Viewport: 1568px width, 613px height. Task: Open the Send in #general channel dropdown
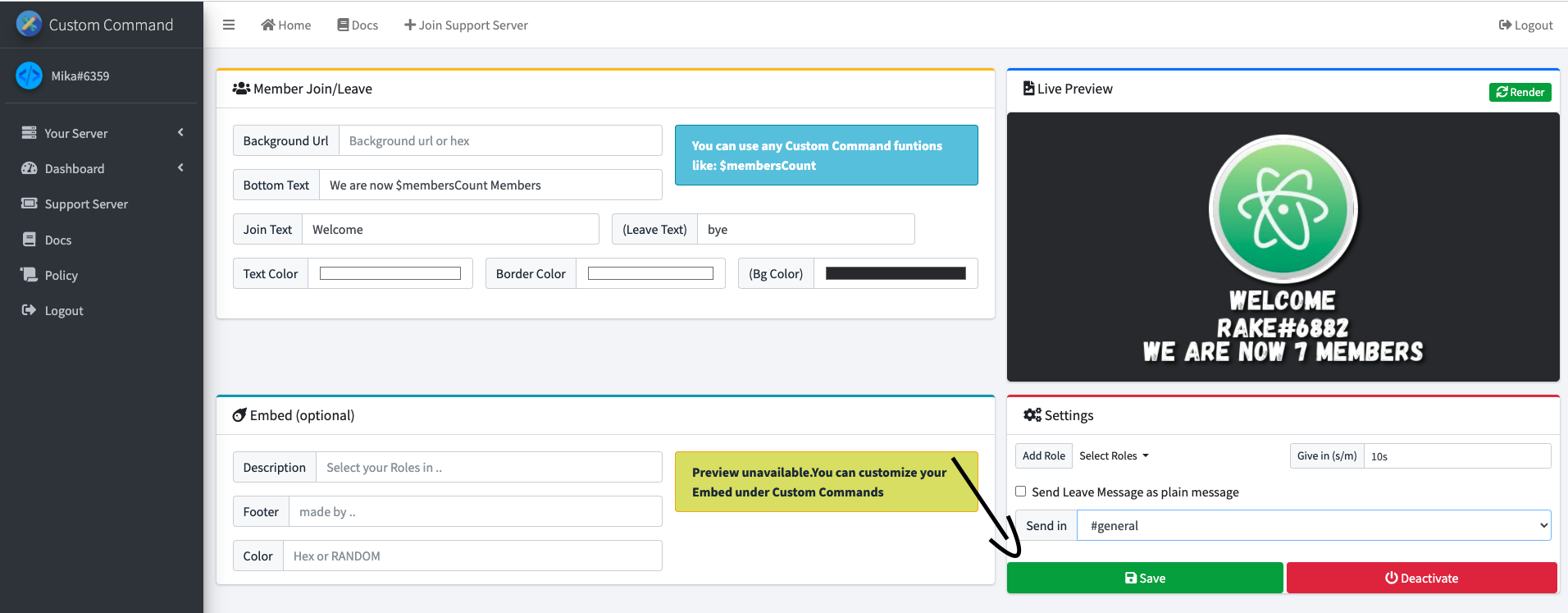[x=1315, y=525]
